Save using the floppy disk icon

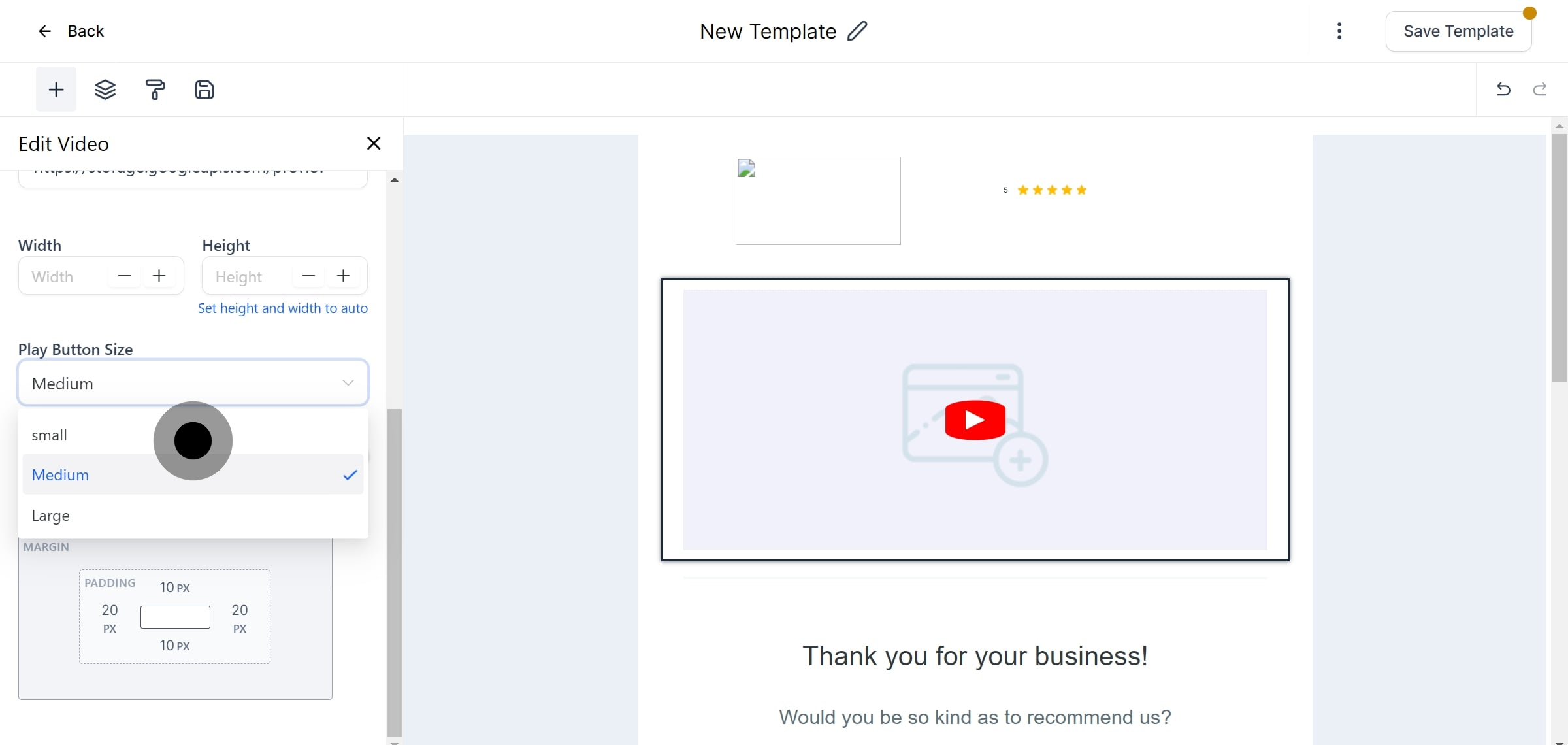tap(204, 89)
